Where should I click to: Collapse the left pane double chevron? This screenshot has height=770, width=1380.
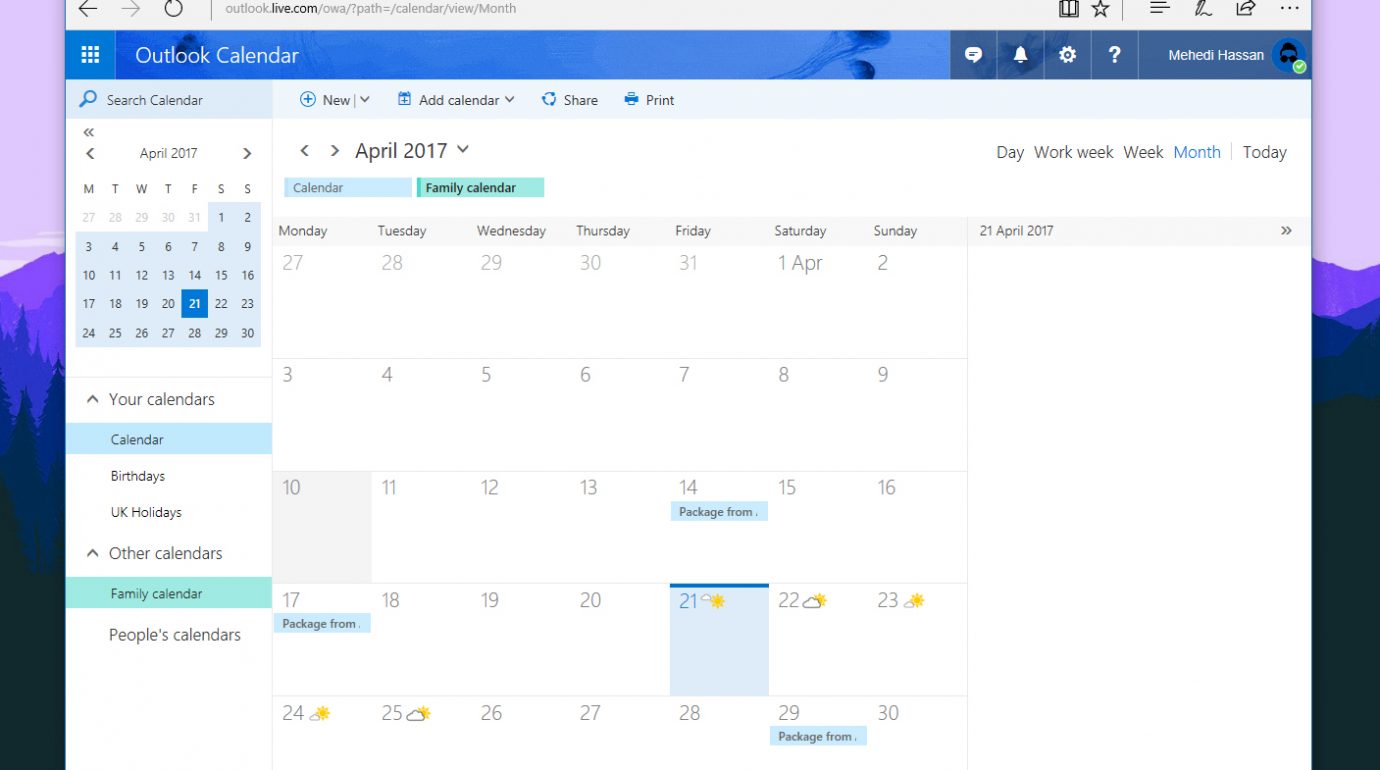[89, 132]
